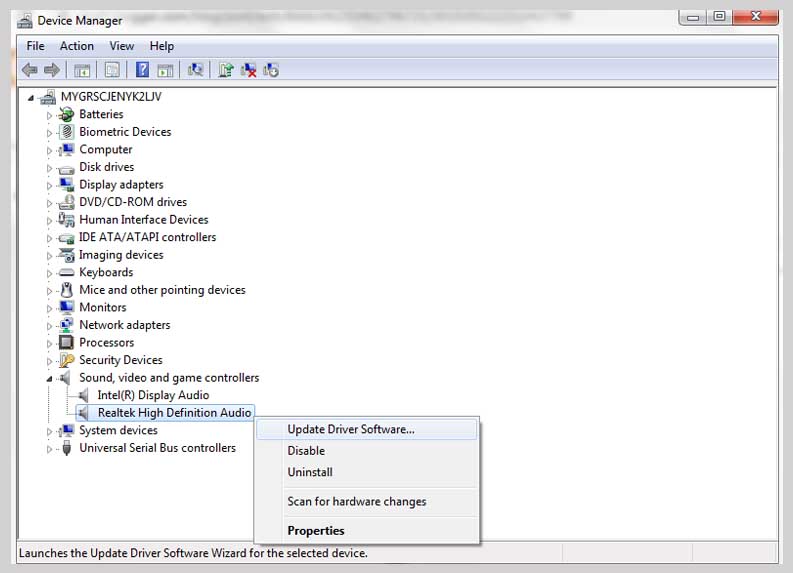Click the Update driver software toolbar icon
This screenshot has width=793, height=573.
click(226, 69)
